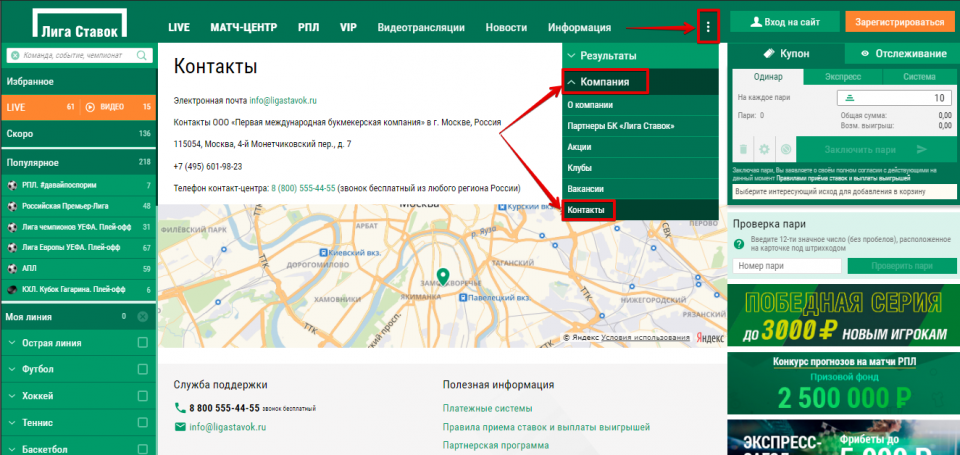Click the search magnifier icon
The image size is (960, 455).
12,57
